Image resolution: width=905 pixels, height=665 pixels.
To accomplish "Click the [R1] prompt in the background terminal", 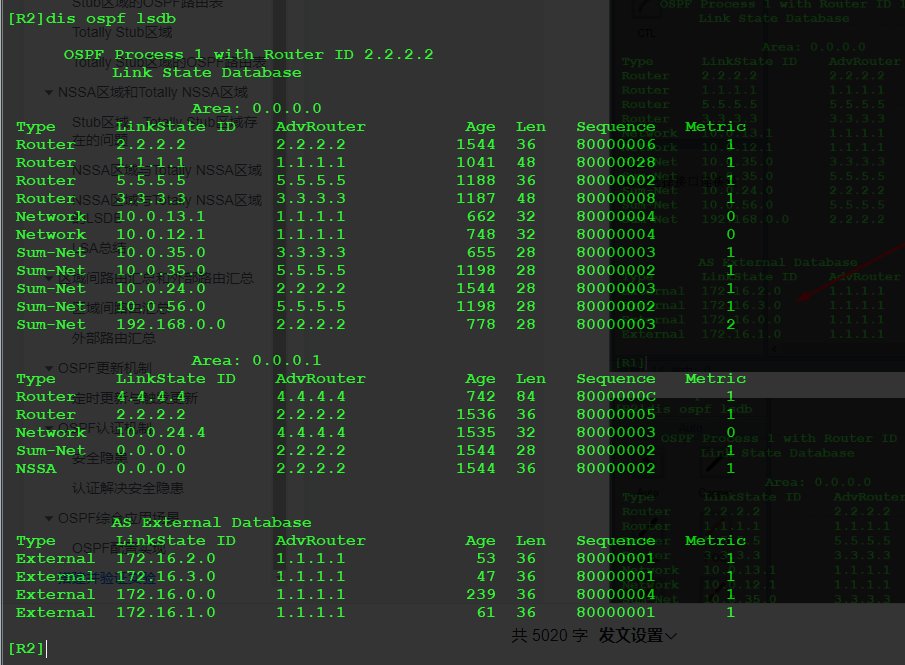I will (x=630, y=363).
